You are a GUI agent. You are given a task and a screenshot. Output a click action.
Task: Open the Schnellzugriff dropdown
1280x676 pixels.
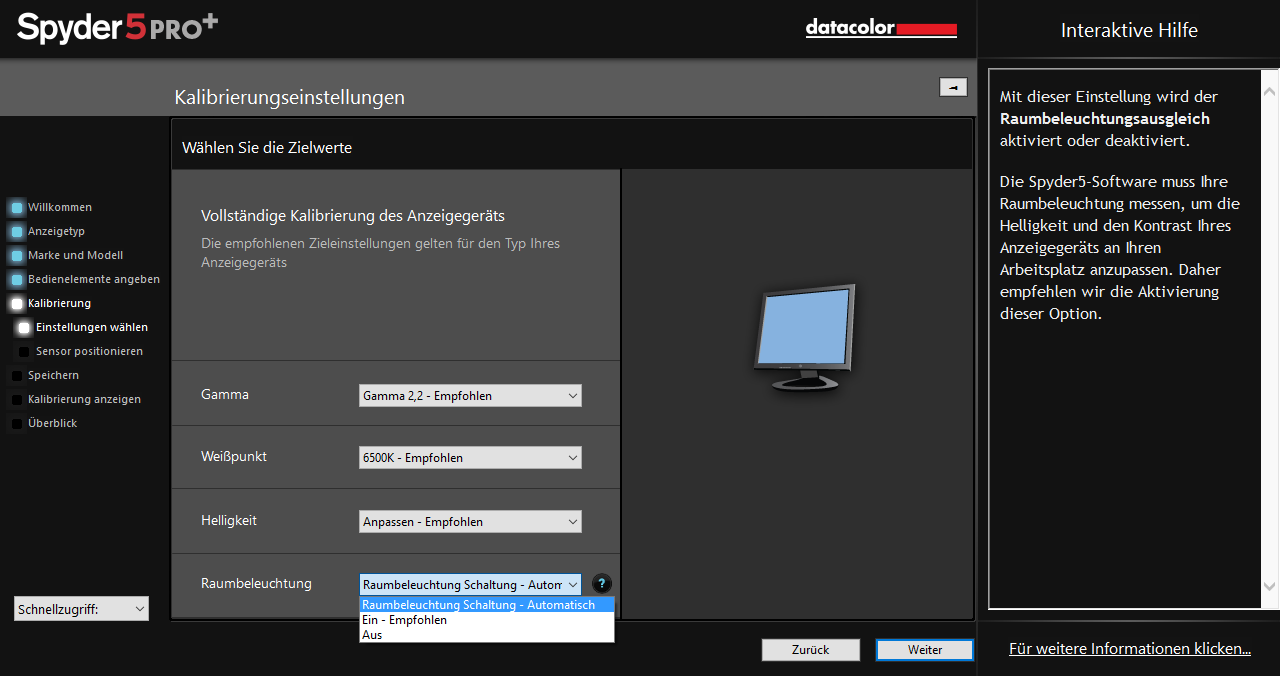click(x=82, y=608)
